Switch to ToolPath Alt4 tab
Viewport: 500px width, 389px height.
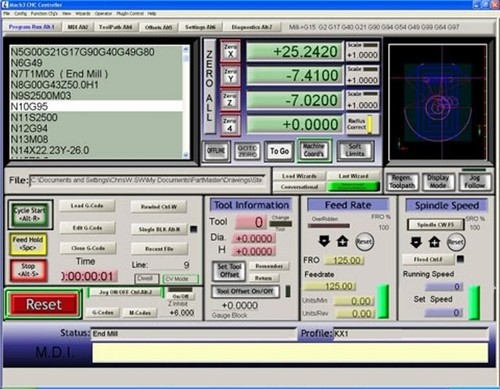115,27
